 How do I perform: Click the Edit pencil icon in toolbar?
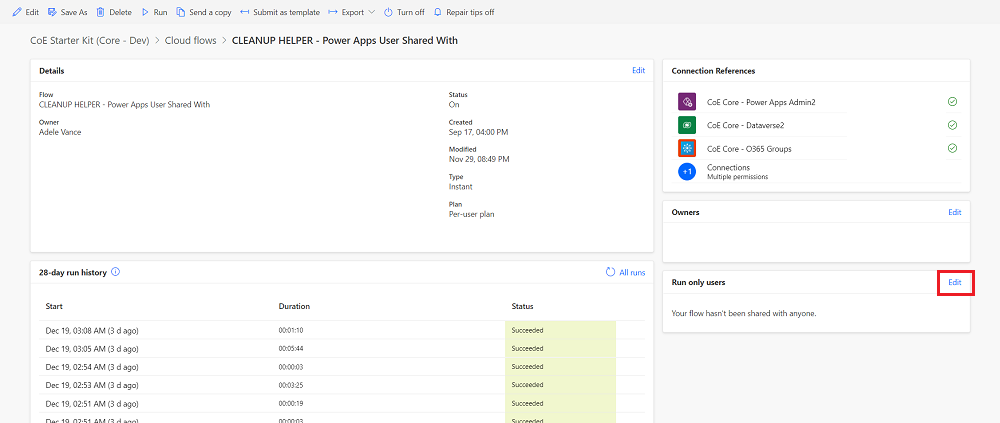[x=16, y=12]
